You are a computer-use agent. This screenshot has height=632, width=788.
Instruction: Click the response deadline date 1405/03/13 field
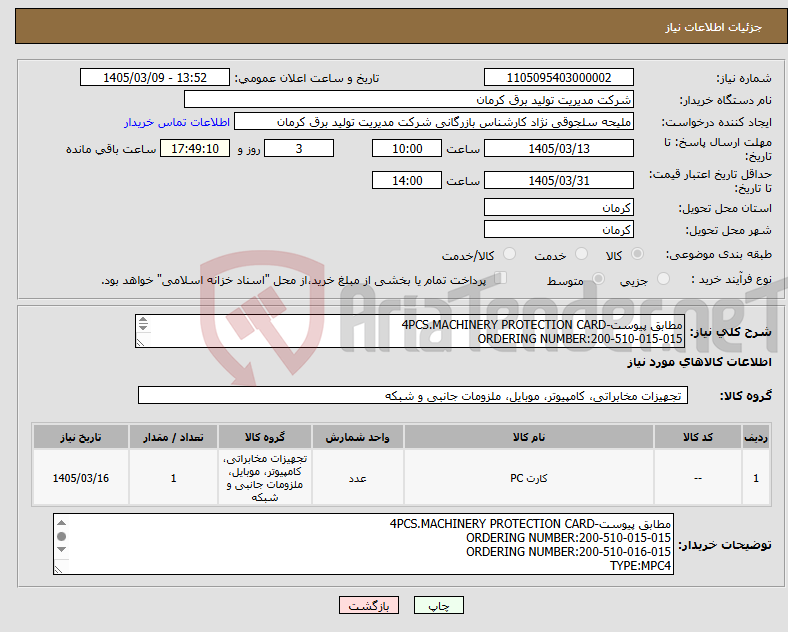pyautogui.click(x=558, y=148)
